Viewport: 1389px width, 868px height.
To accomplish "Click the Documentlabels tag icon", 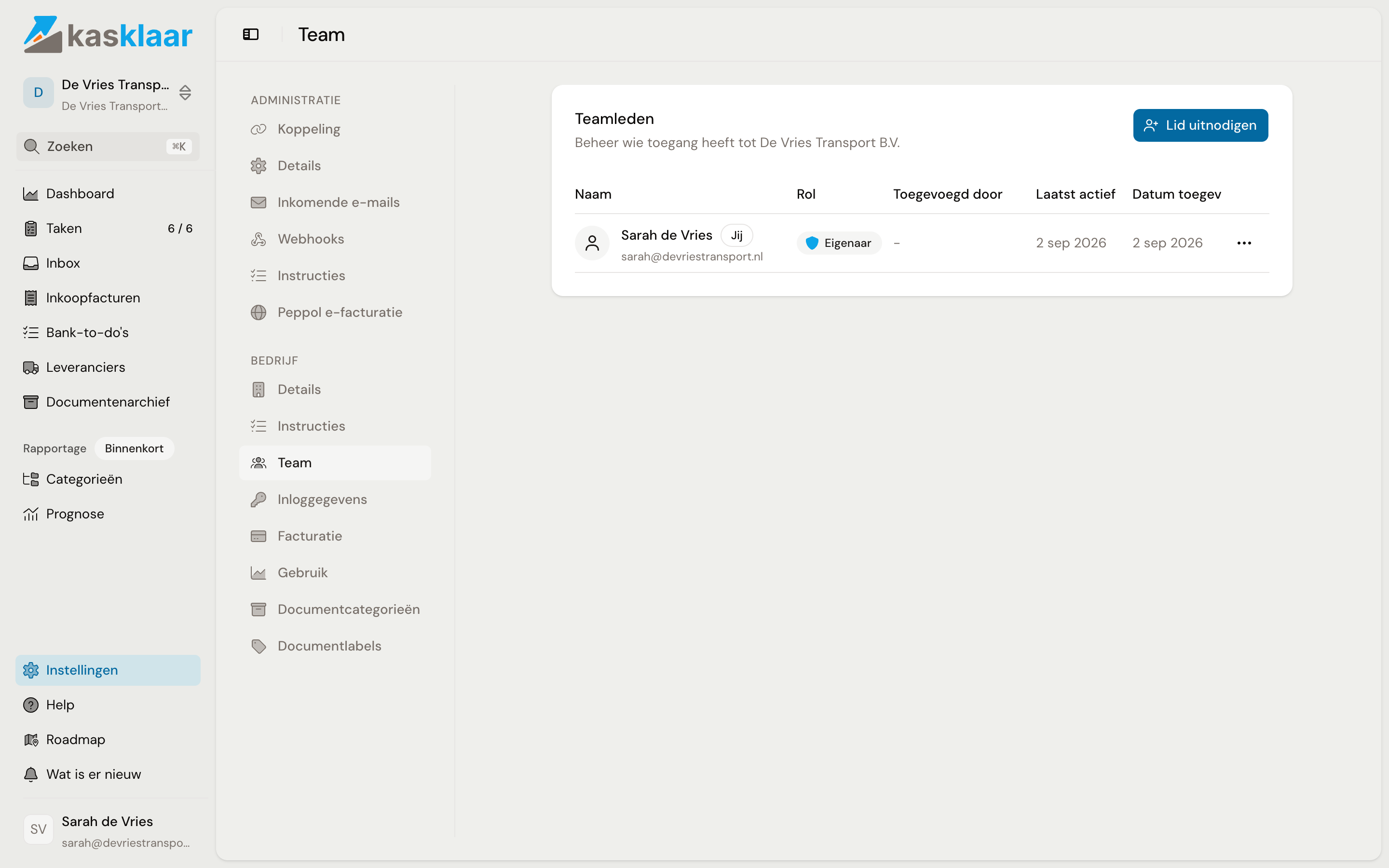I will tap(259, 646).
